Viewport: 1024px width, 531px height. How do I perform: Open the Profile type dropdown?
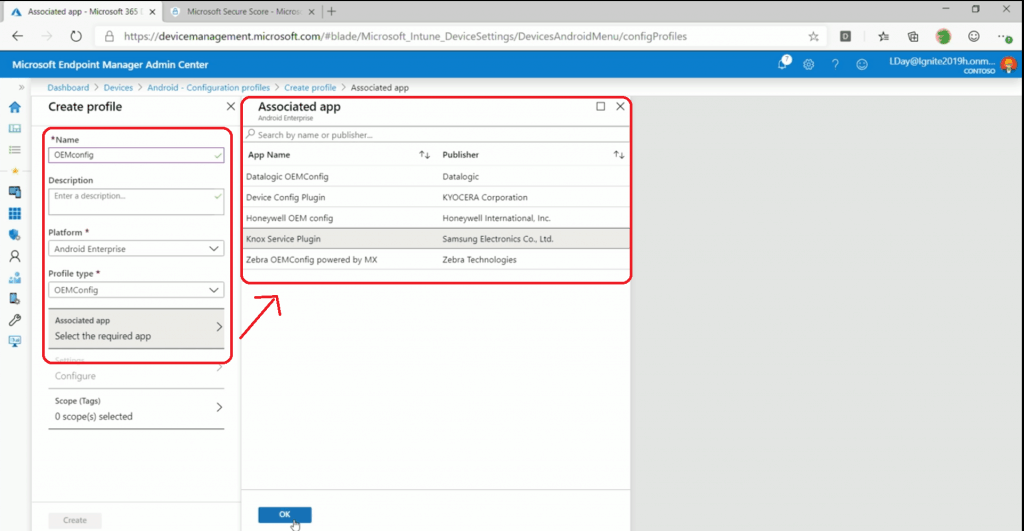(136, 290)
